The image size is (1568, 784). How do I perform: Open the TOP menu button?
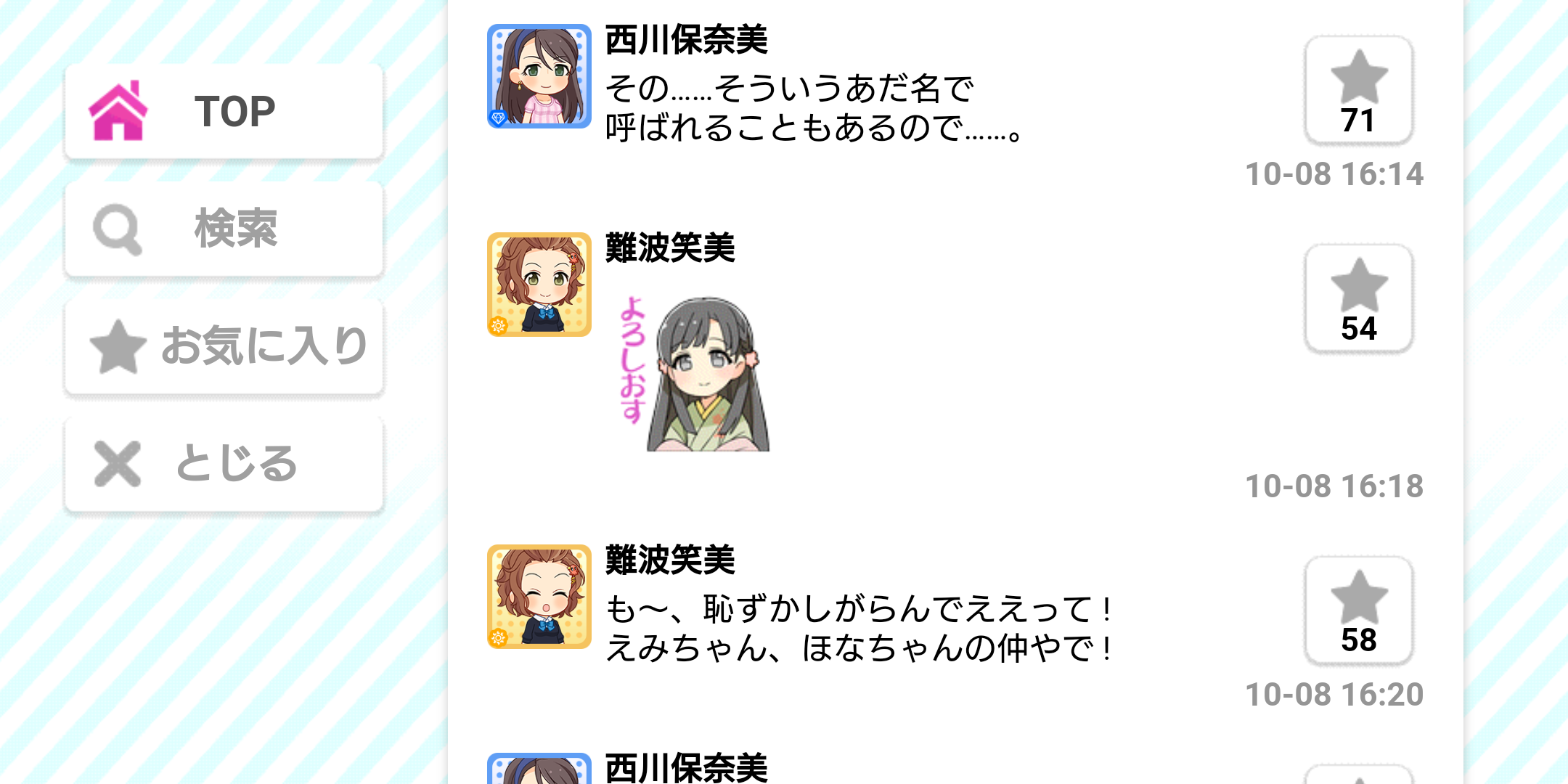coord(224,111)
